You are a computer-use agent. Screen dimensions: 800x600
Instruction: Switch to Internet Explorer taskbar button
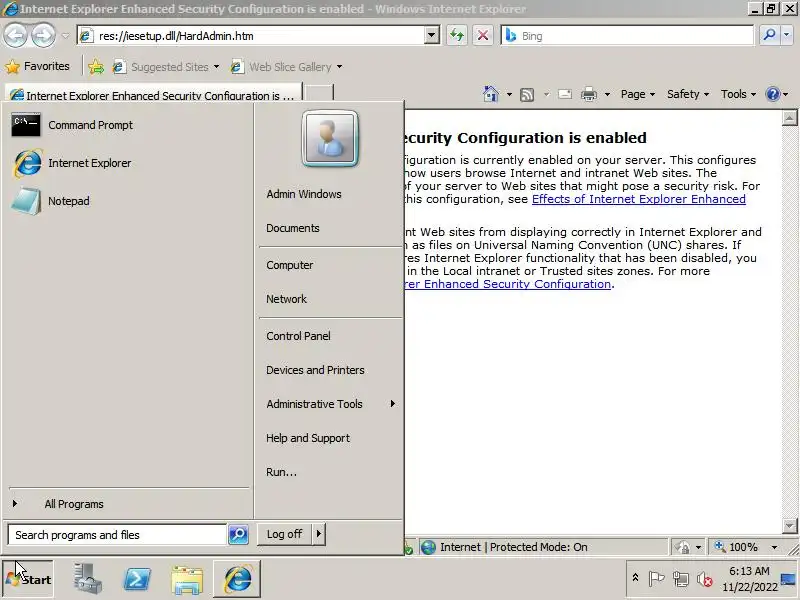[x=237, y=579]
